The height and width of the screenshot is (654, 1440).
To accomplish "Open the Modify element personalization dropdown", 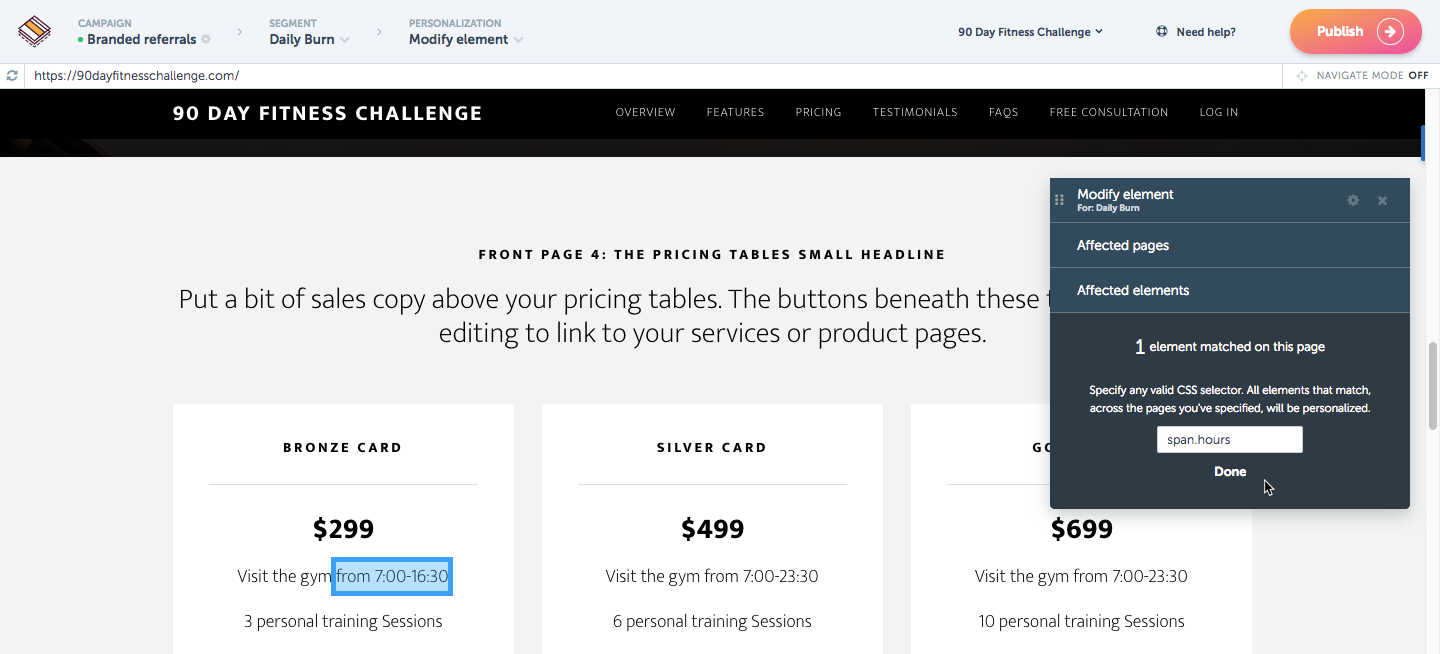I will pyautogui.click(x=518, y=40).
